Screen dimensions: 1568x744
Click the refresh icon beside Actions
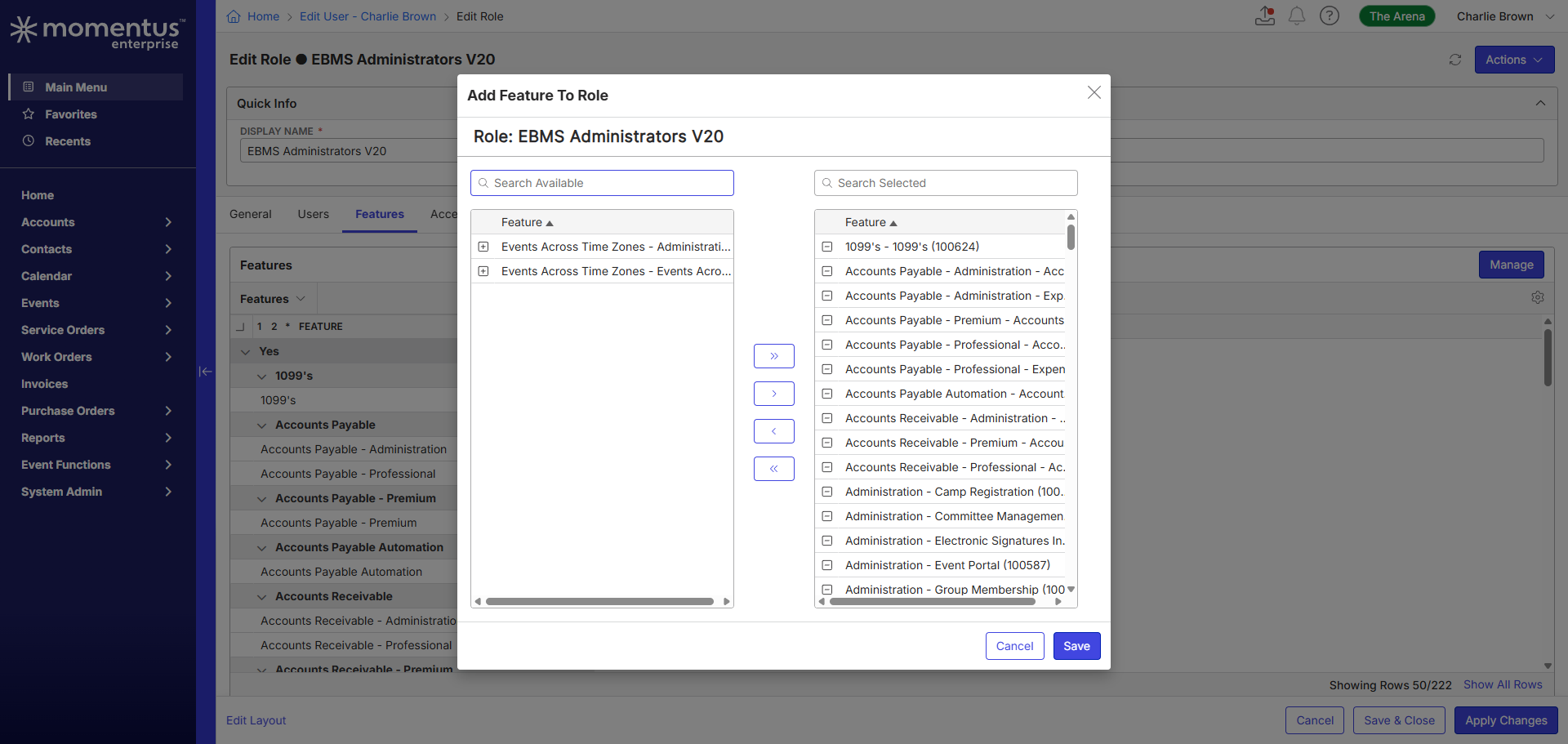(1455, 60)
